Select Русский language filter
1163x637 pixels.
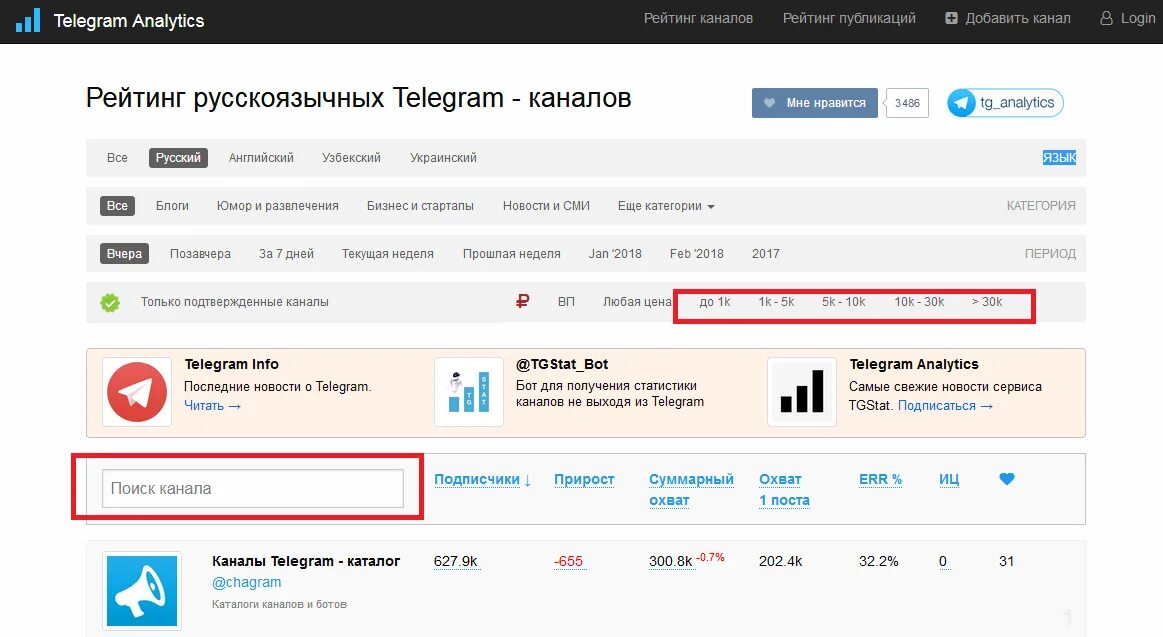[x=178, y=158]
